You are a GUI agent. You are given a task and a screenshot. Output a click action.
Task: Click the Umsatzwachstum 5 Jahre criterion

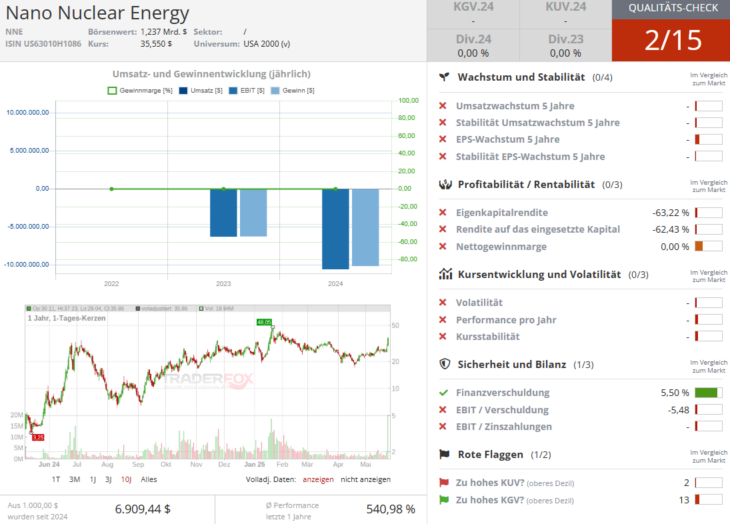click(515, 106)
